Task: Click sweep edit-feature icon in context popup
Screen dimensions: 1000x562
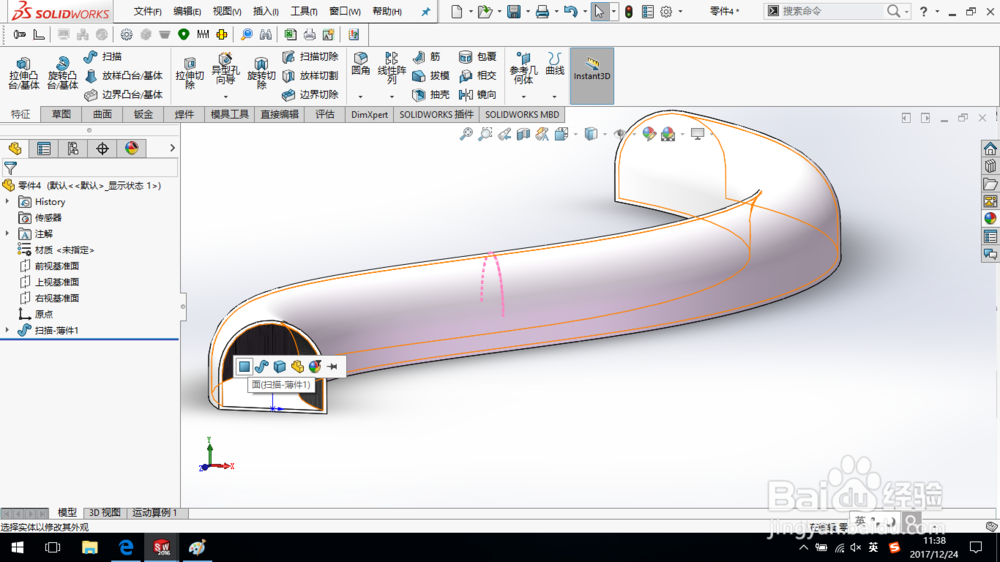Action: [x=261, y=366]
